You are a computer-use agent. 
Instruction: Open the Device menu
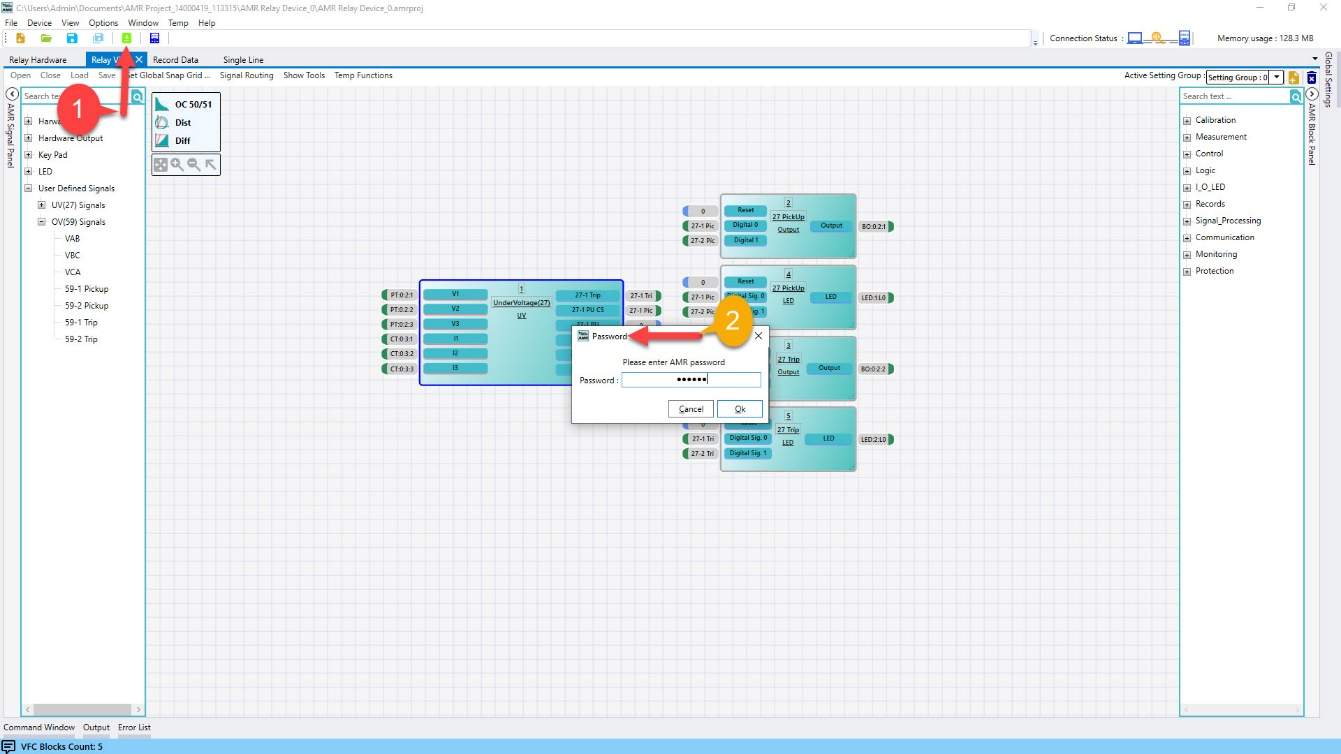point(39,23)
